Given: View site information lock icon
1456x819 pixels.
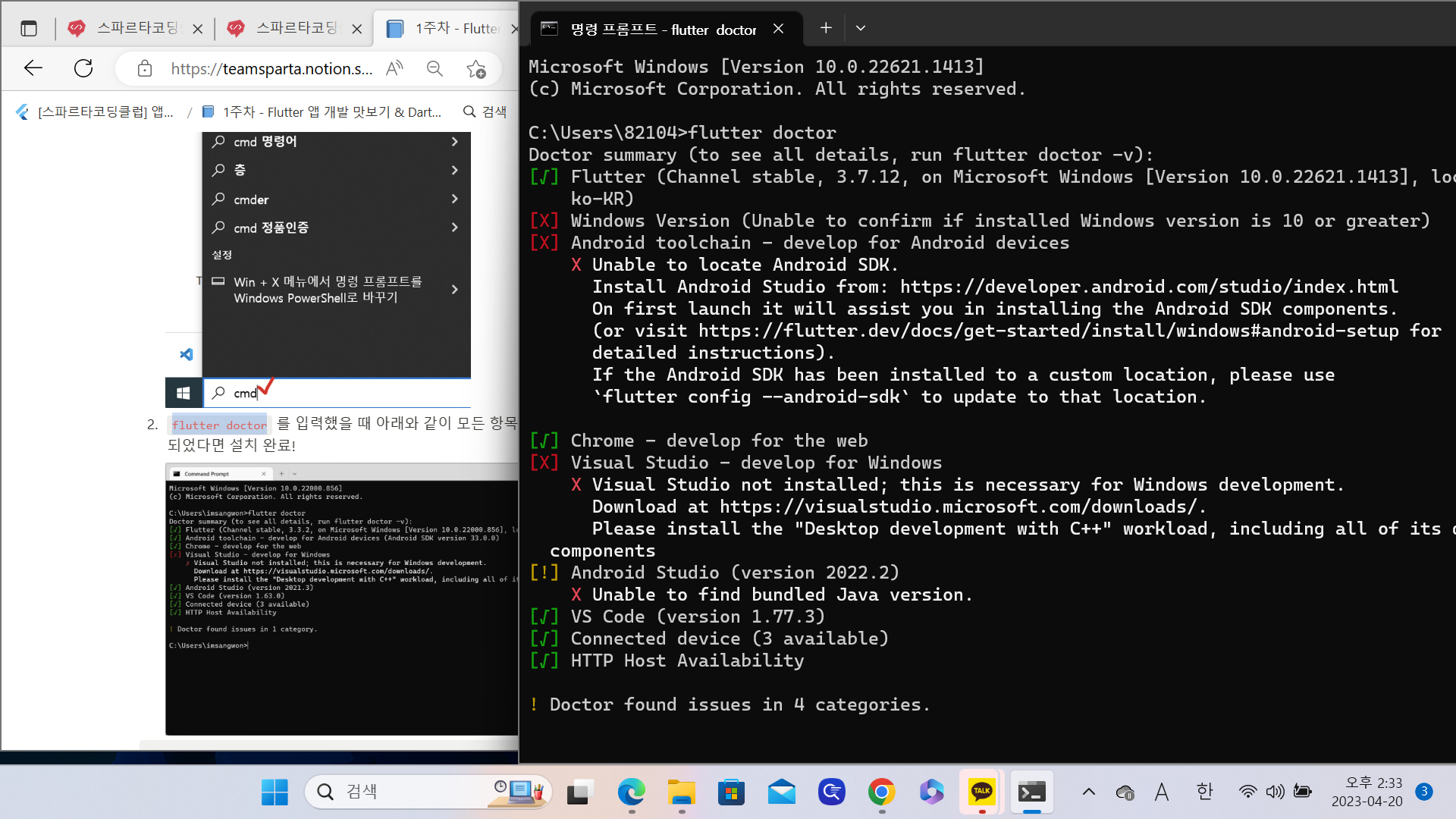Looking at the screenshot, I should point(145,69).
